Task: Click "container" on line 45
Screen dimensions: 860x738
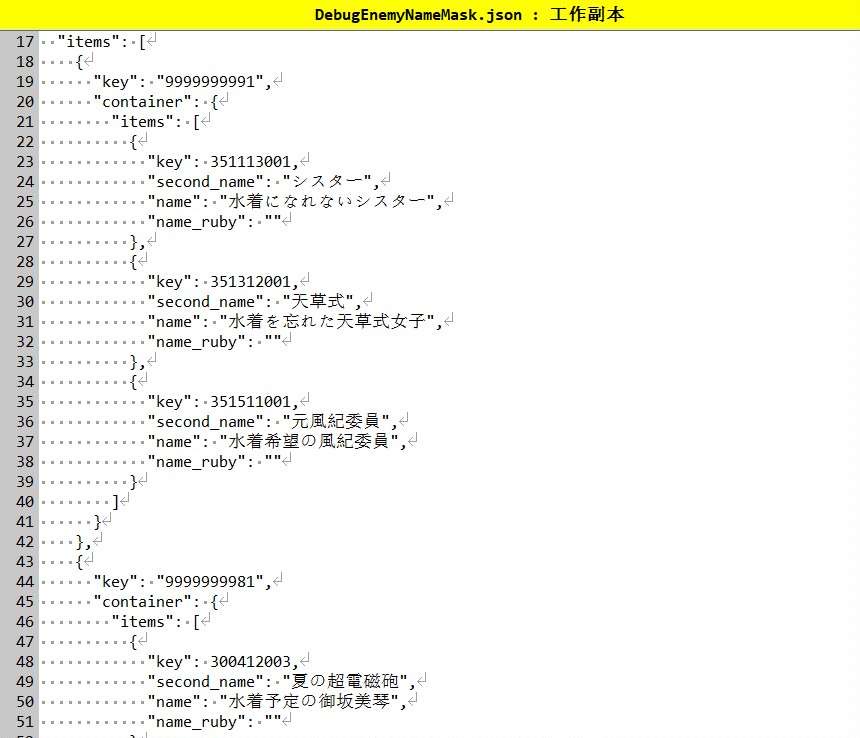Action: click(143, 602)
